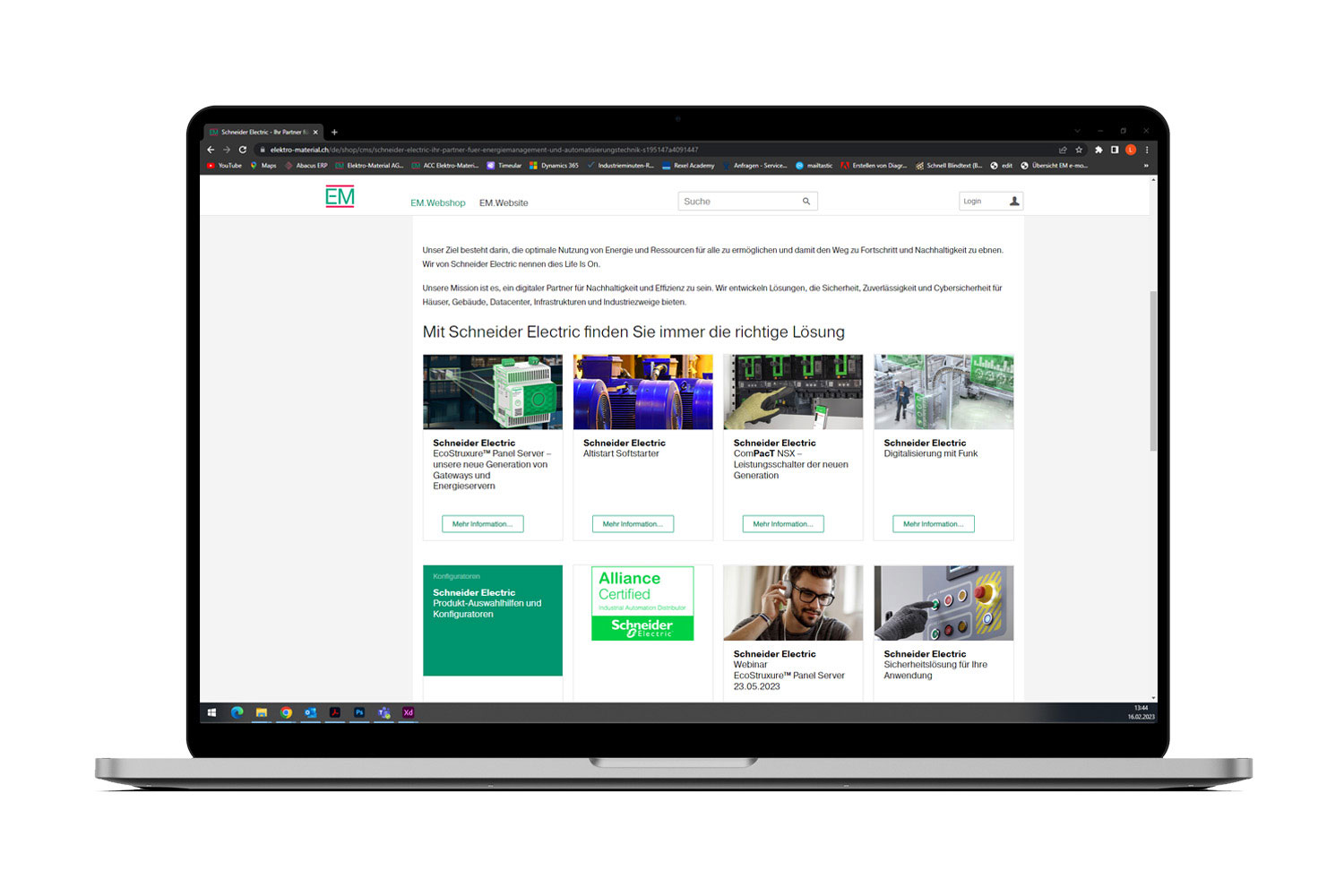1344x896 pixels.
Task: Open the mailtastic bookmark
Action: (x=814, y=166)
